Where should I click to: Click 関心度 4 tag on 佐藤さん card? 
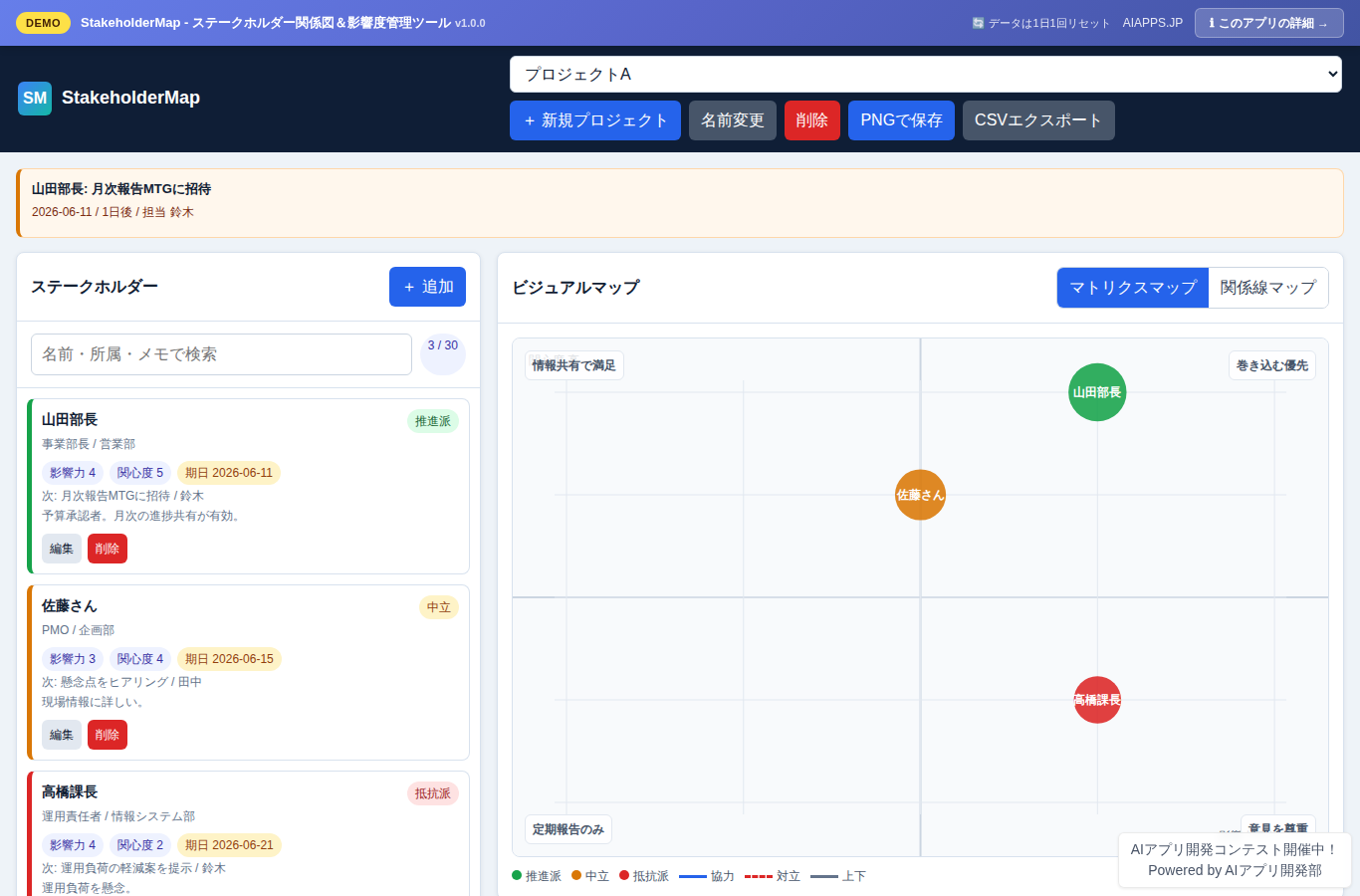pos(140,659)
